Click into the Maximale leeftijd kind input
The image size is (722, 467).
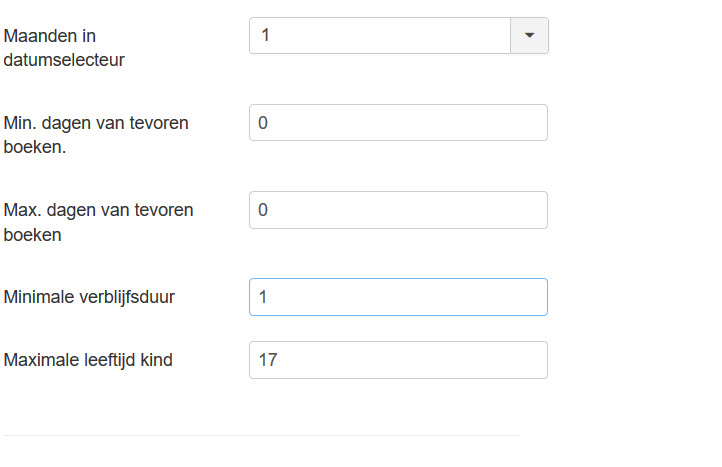pyautogui.click(x=398, y=360)
